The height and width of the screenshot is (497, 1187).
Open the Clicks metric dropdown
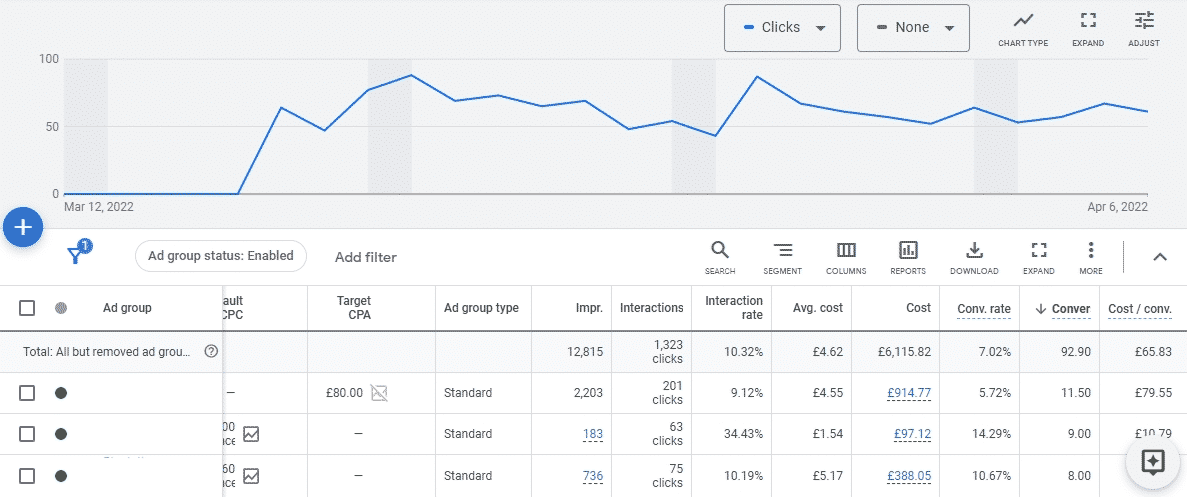click(x=782, y=28)
